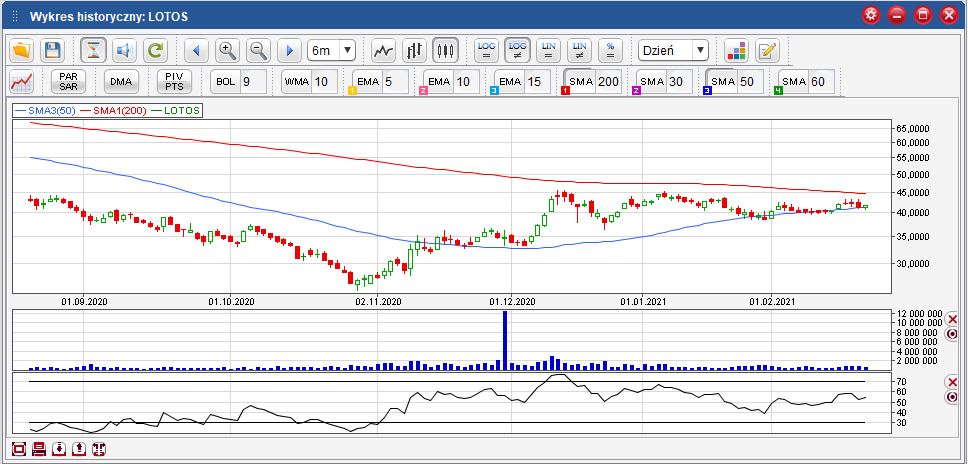Save chart with the floppy disk icon
The width and height of the screenshot is (968, 464).
(53, 50)
